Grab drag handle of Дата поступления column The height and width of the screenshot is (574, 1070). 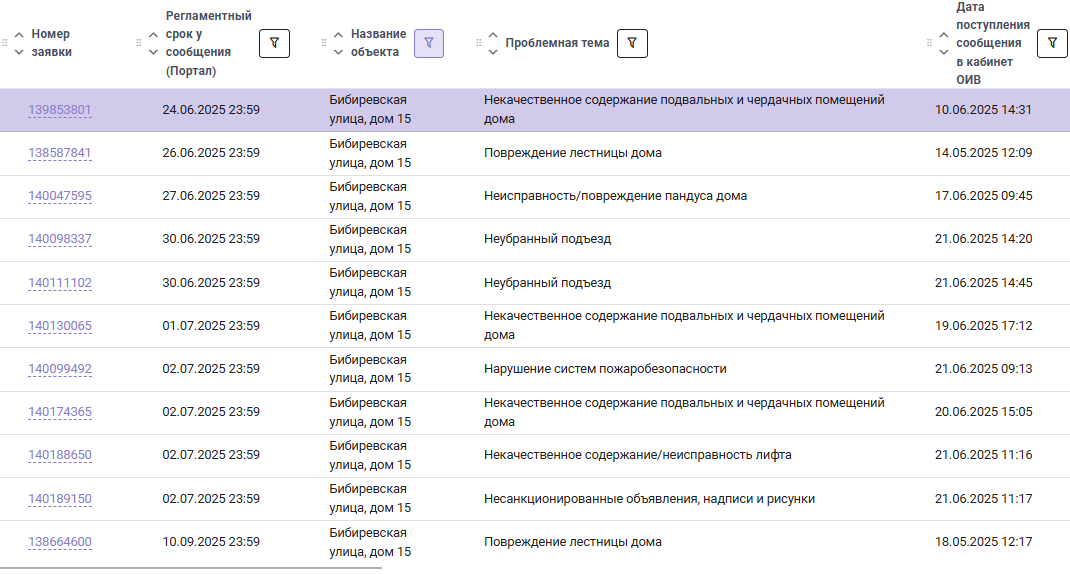pos(929,43)
